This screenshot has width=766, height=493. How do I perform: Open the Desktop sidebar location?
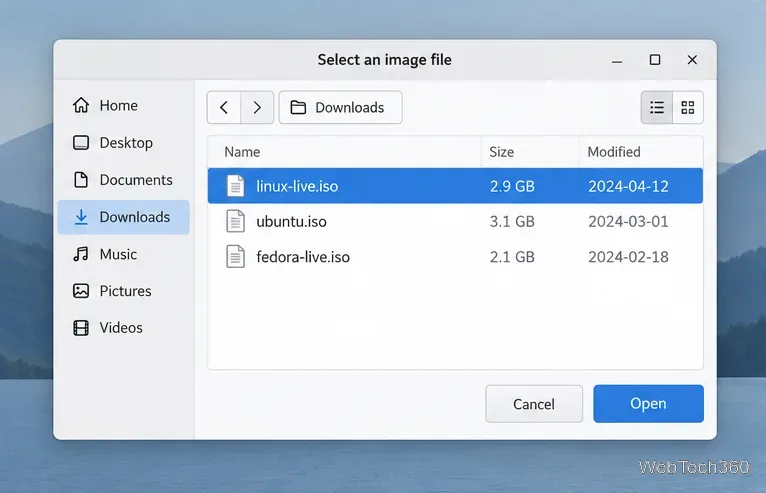coord(124,143)
